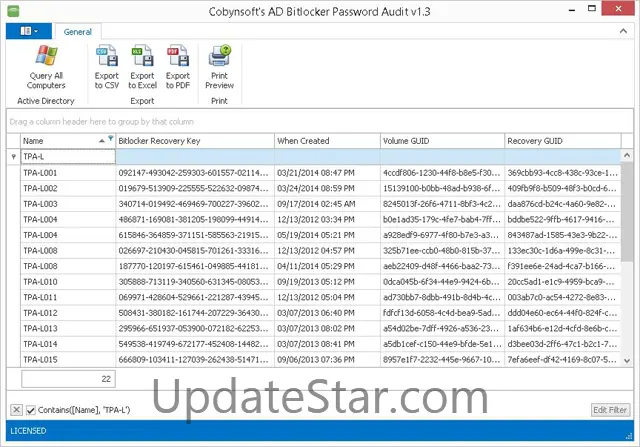Click date 09/17/2014 02:45 AM
640x447 pixels.
(x=316, y=204)
